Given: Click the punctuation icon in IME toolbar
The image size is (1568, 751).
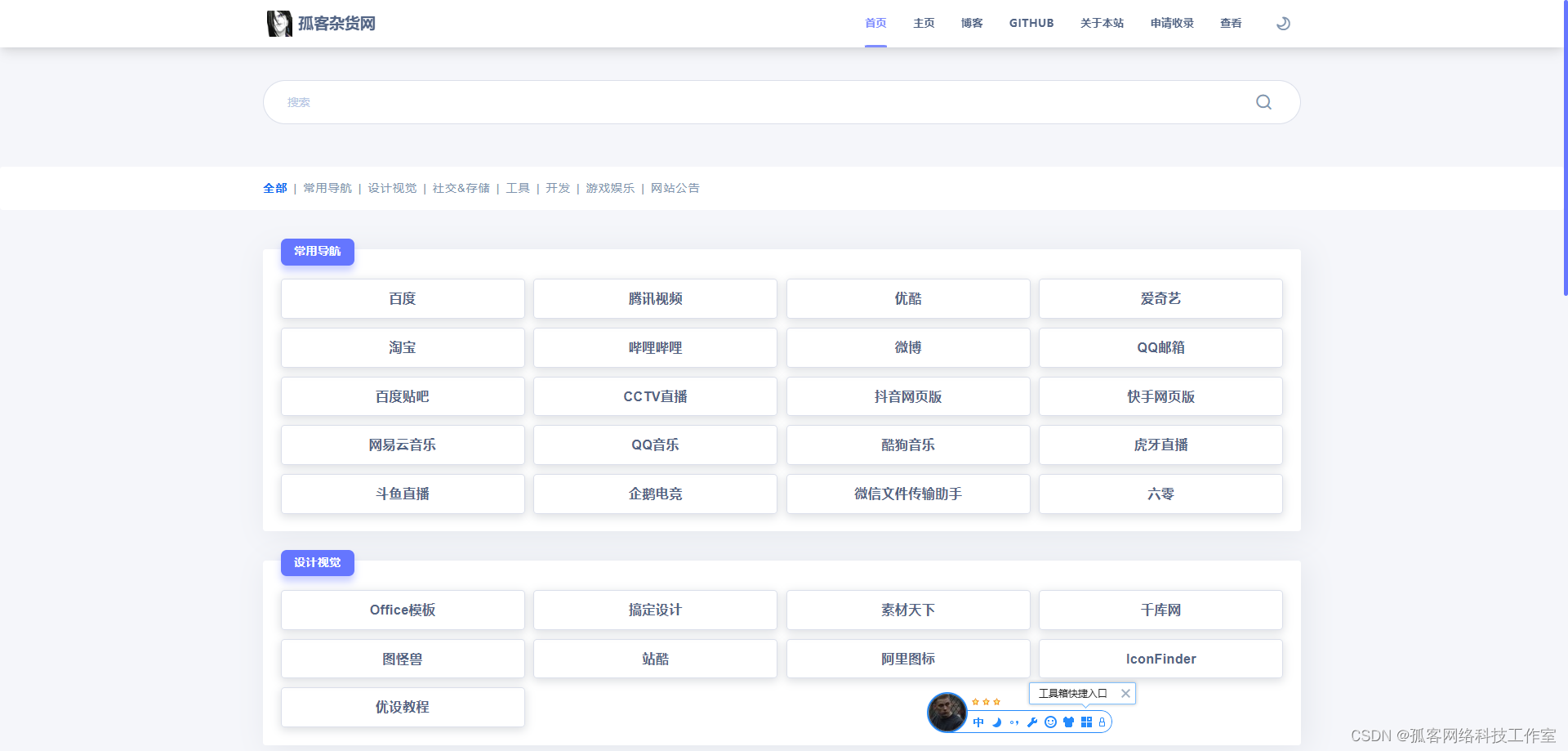Looking at the screenshot, I should pyautogui.click(x=1014, y=722).
